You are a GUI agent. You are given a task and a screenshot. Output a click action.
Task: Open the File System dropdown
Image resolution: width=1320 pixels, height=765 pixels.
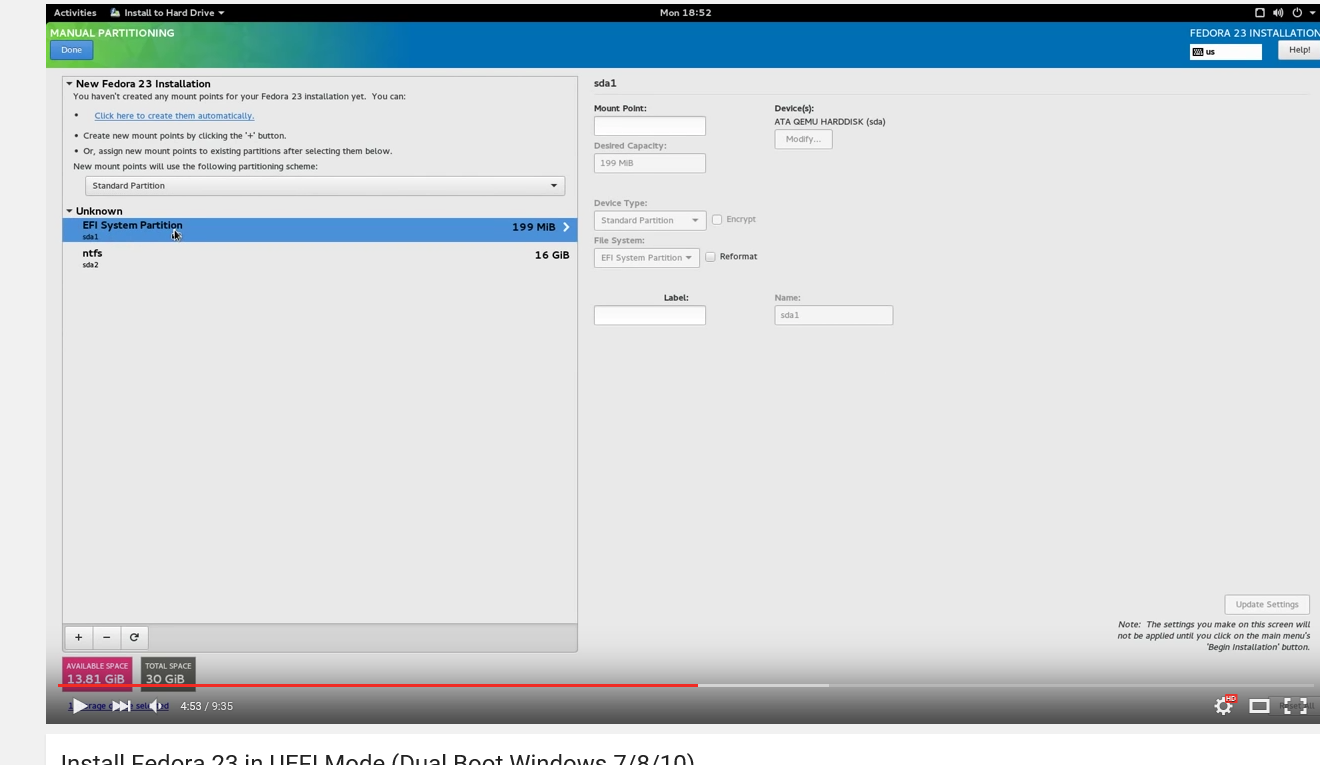click(647, 258)
